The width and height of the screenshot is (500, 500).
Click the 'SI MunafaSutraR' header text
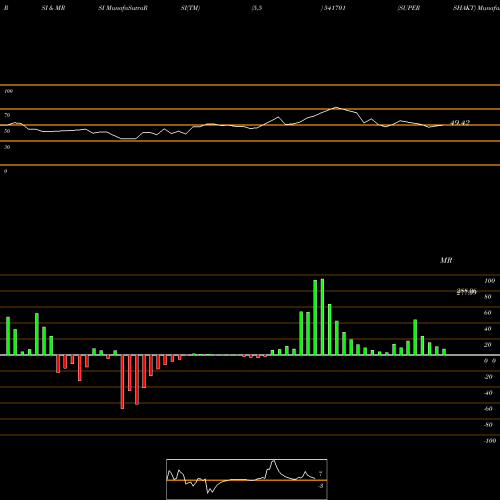coord(123,8)
